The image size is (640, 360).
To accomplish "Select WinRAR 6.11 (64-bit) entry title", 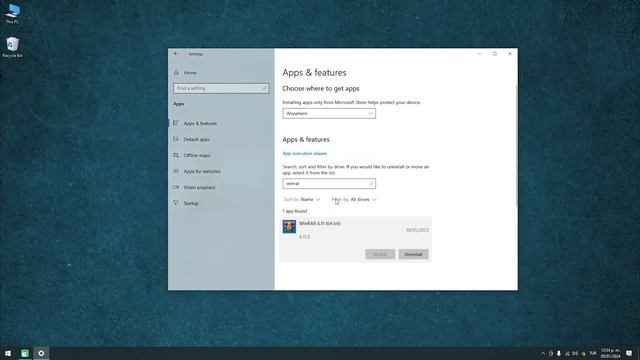I will (320, 223).
